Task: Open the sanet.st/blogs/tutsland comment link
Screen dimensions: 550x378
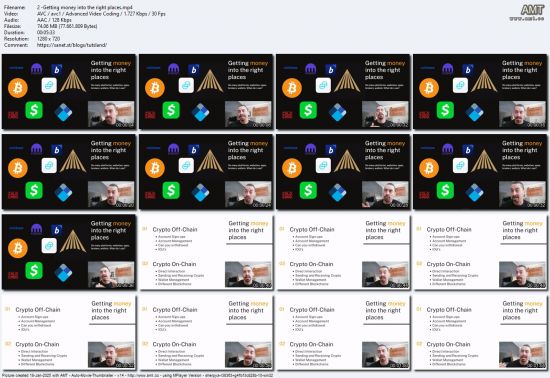Action: tap(72, 45)
